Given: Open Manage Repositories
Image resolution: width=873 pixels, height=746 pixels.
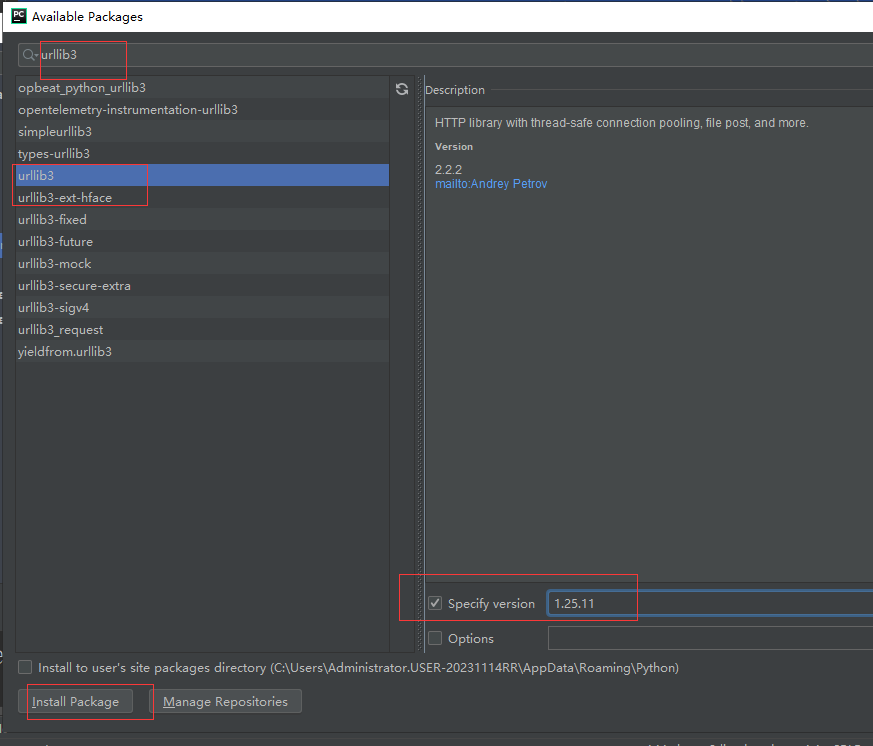Looking at the screenshot, I should click(225, 701).
